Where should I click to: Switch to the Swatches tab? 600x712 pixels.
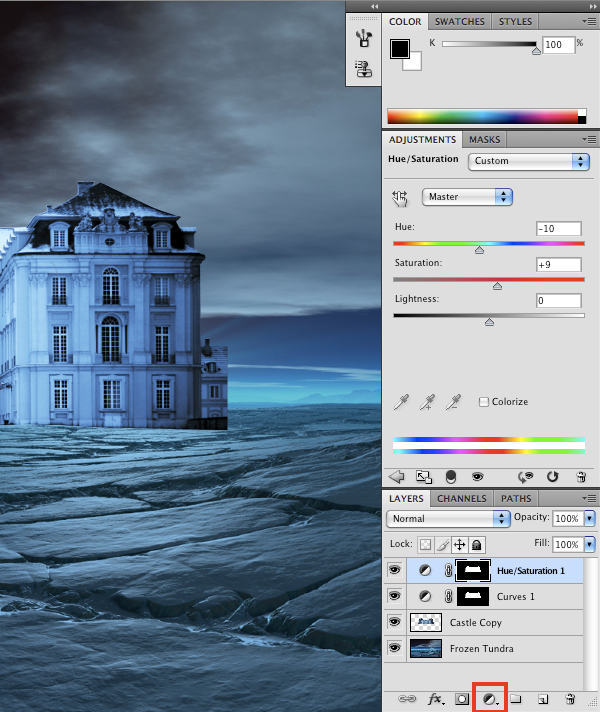460,21
